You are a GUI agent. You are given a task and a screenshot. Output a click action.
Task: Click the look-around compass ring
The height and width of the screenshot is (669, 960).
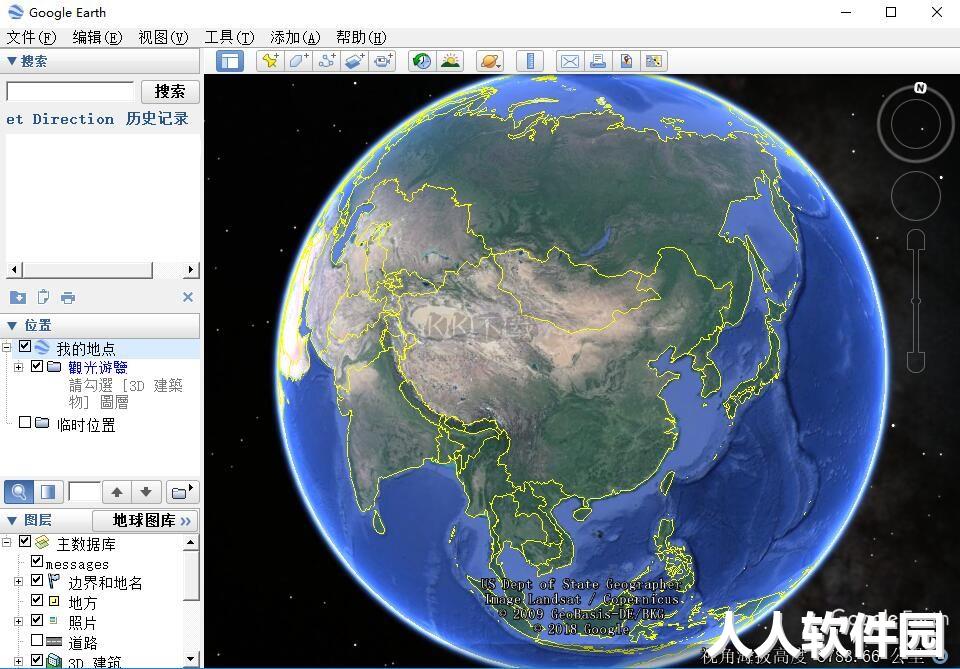click(x=916, y=124)
